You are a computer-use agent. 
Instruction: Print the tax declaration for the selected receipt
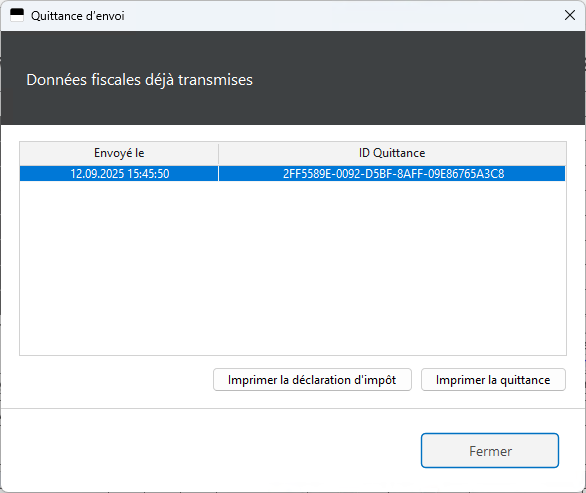pos(312,380)
